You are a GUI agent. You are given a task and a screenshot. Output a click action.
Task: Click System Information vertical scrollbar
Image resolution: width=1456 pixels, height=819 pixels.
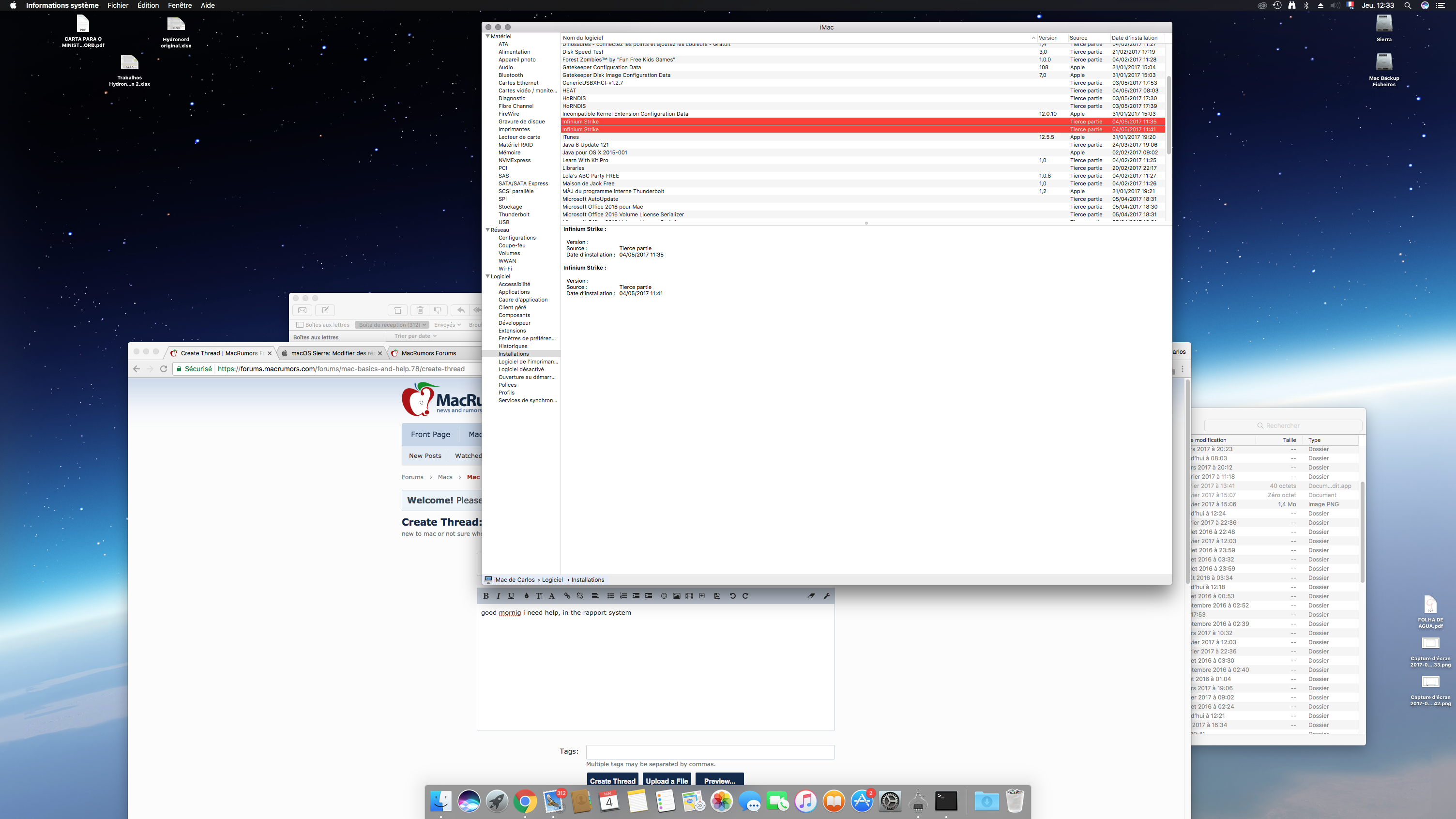1168,116
